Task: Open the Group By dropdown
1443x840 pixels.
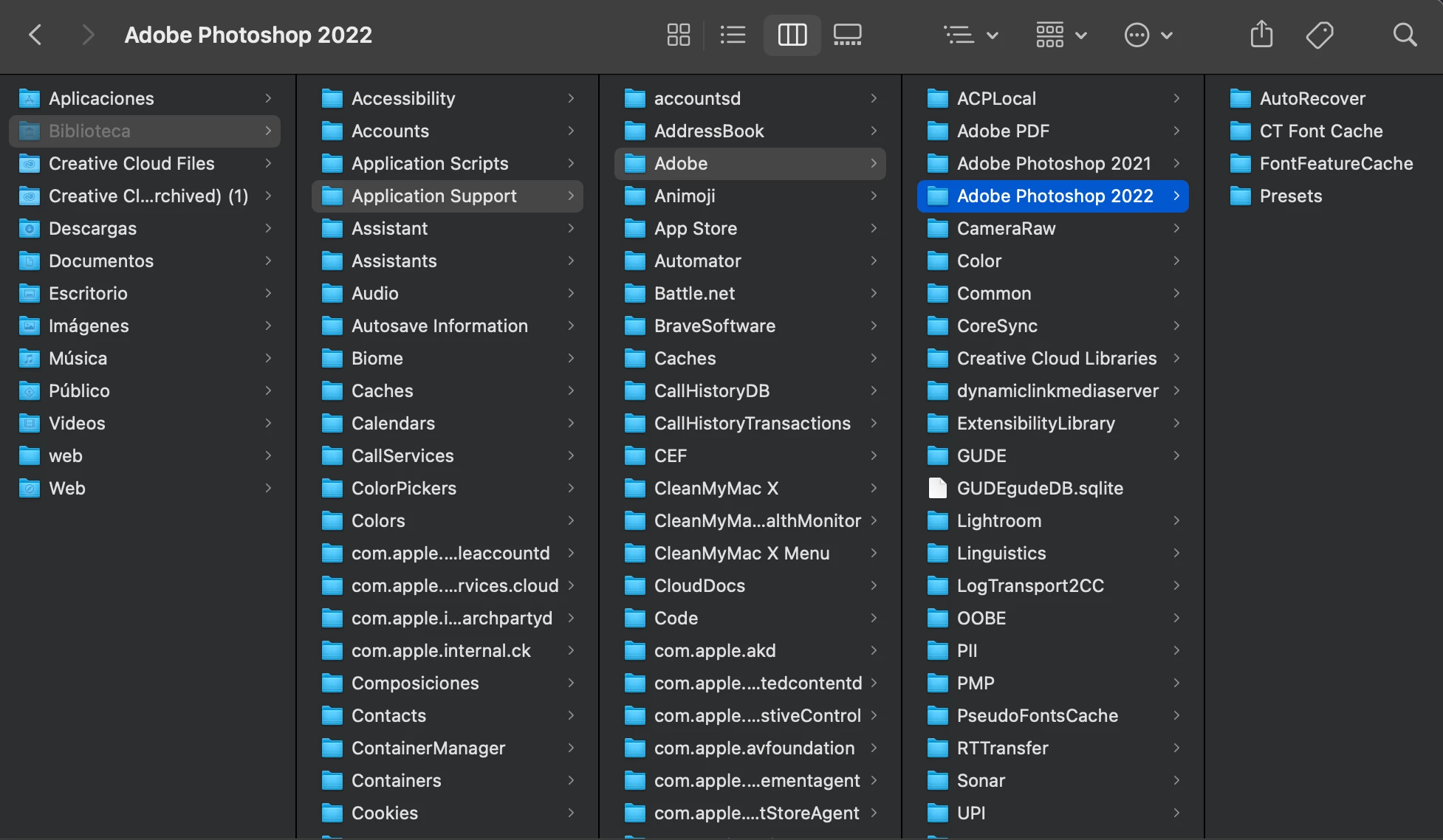Action: click(x=970, y=35)
